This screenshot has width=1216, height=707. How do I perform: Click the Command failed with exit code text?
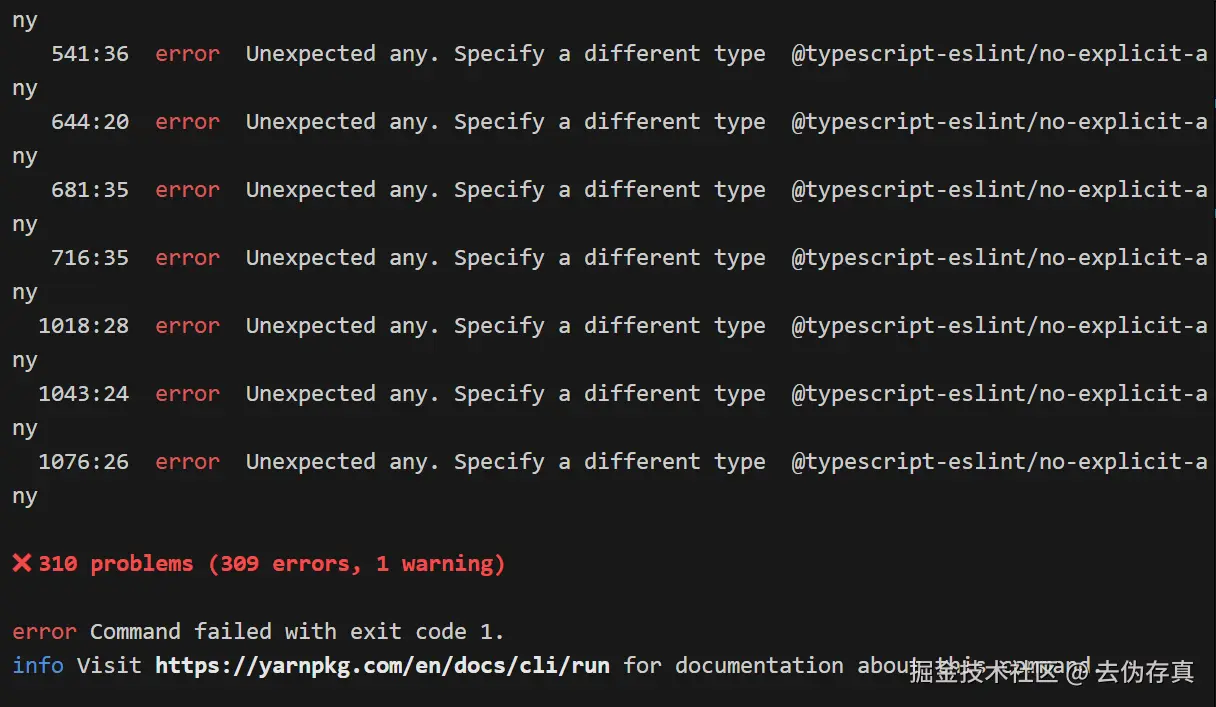pyautogui.click(x=297, y=632)
